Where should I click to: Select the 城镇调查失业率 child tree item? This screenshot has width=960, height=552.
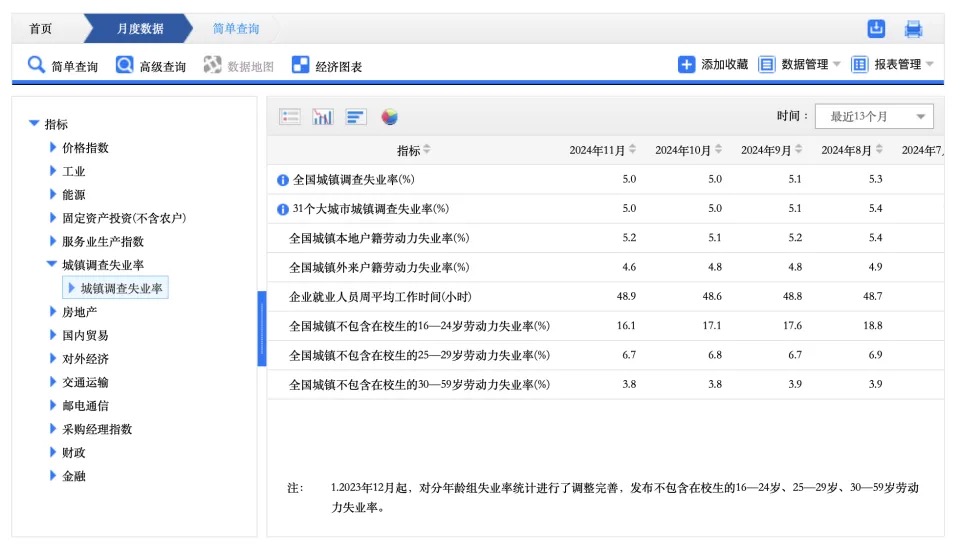121,288
